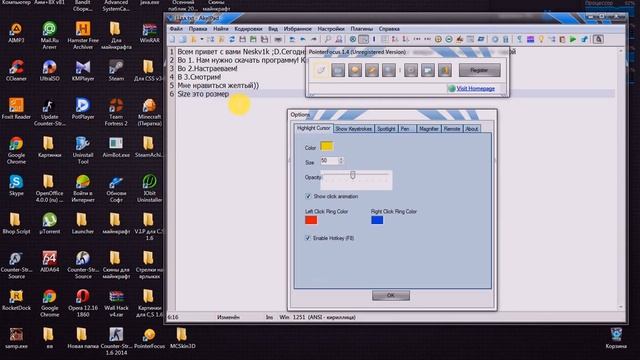Select the Opera 12.16 desktop icon

(x=83, y=303)
